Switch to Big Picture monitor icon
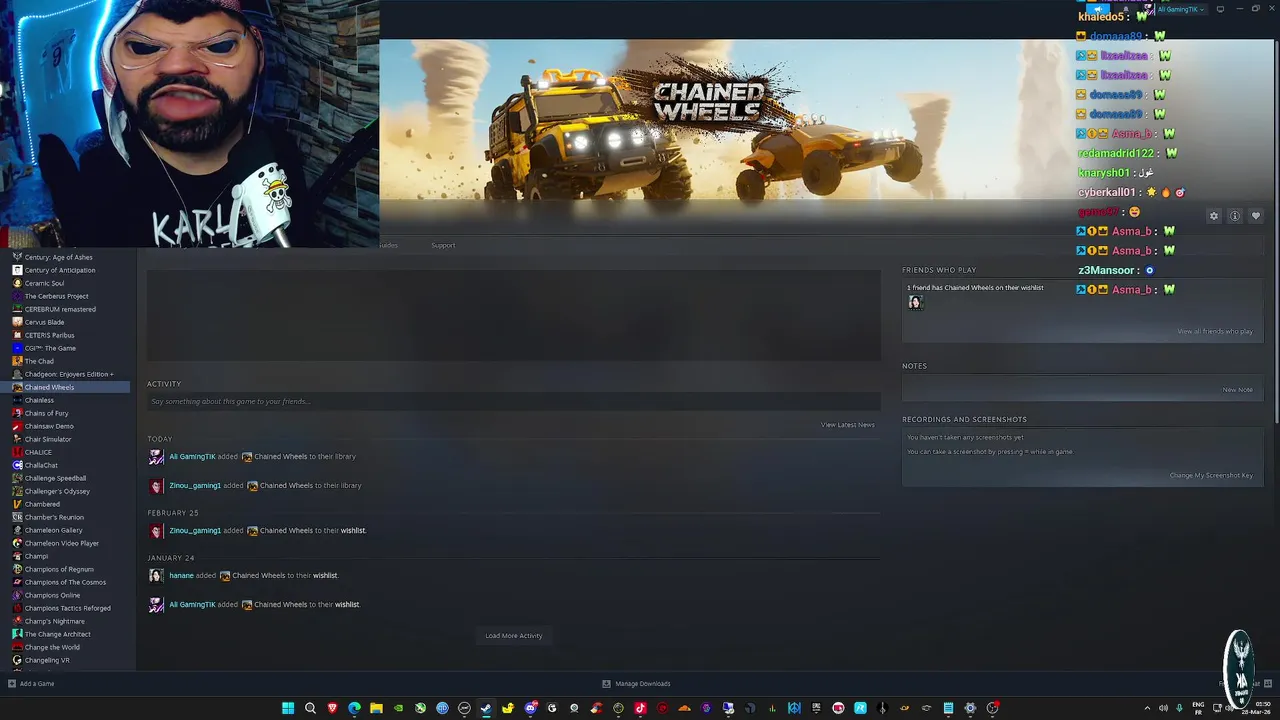The image size is (1280, 720). (x=1220, y=9)
